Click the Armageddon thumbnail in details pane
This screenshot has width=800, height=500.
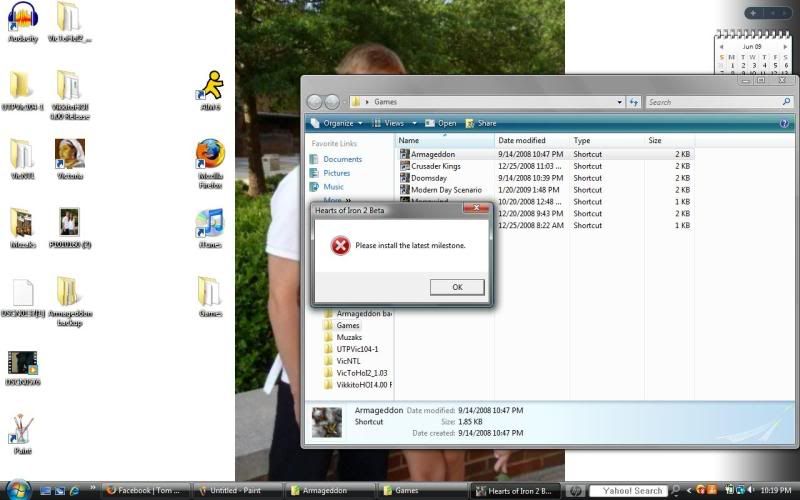327,422
